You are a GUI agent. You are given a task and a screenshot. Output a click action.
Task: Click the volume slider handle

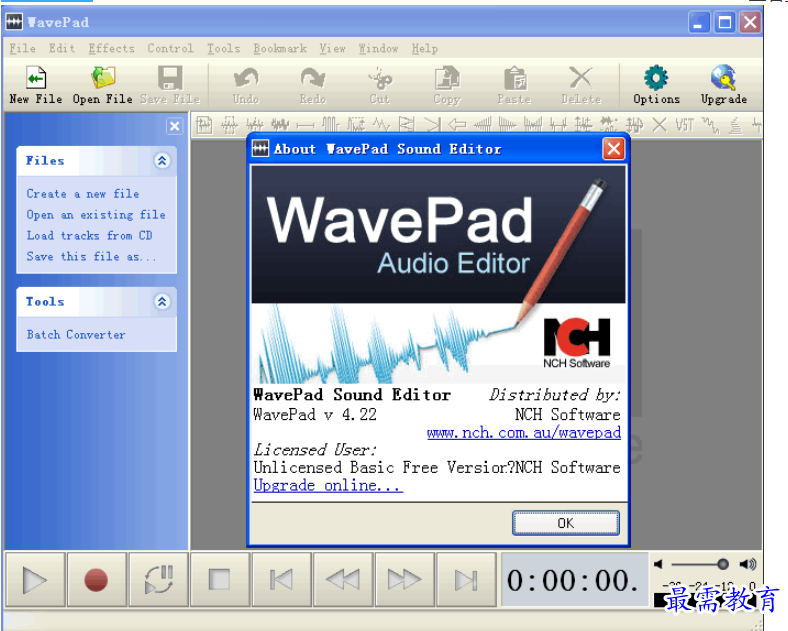point(722,564)
